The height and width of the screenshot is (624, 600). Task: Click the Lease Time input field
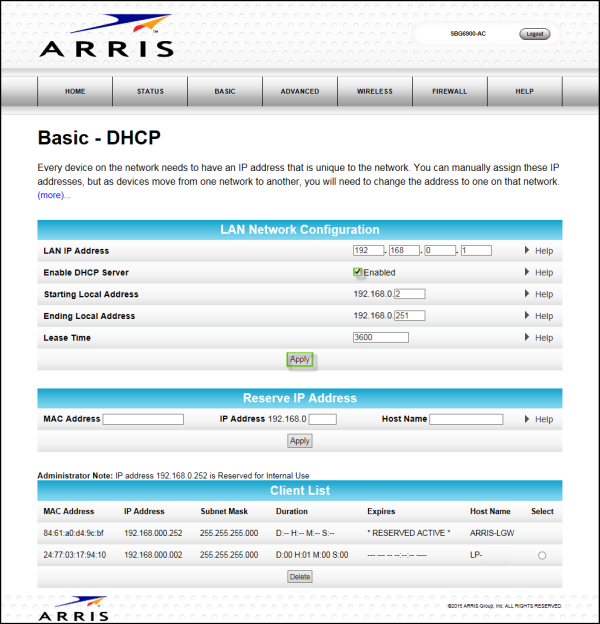(380, 338)
